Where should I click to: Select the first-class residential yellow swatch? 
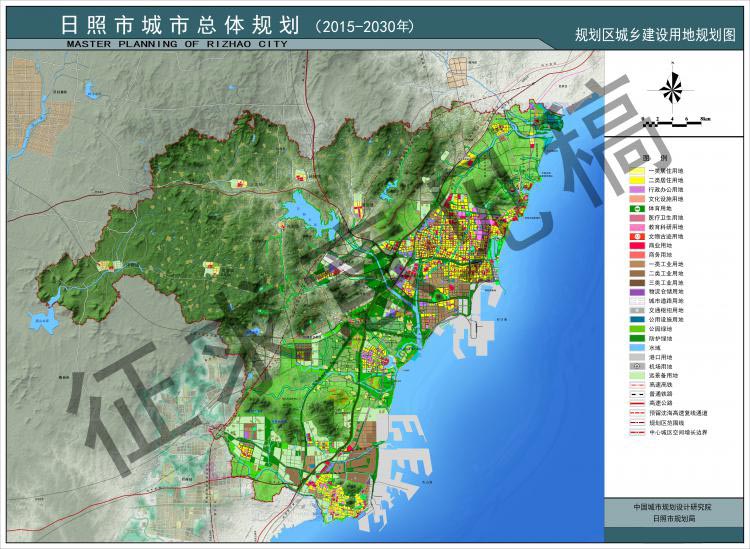click(636, 170)
